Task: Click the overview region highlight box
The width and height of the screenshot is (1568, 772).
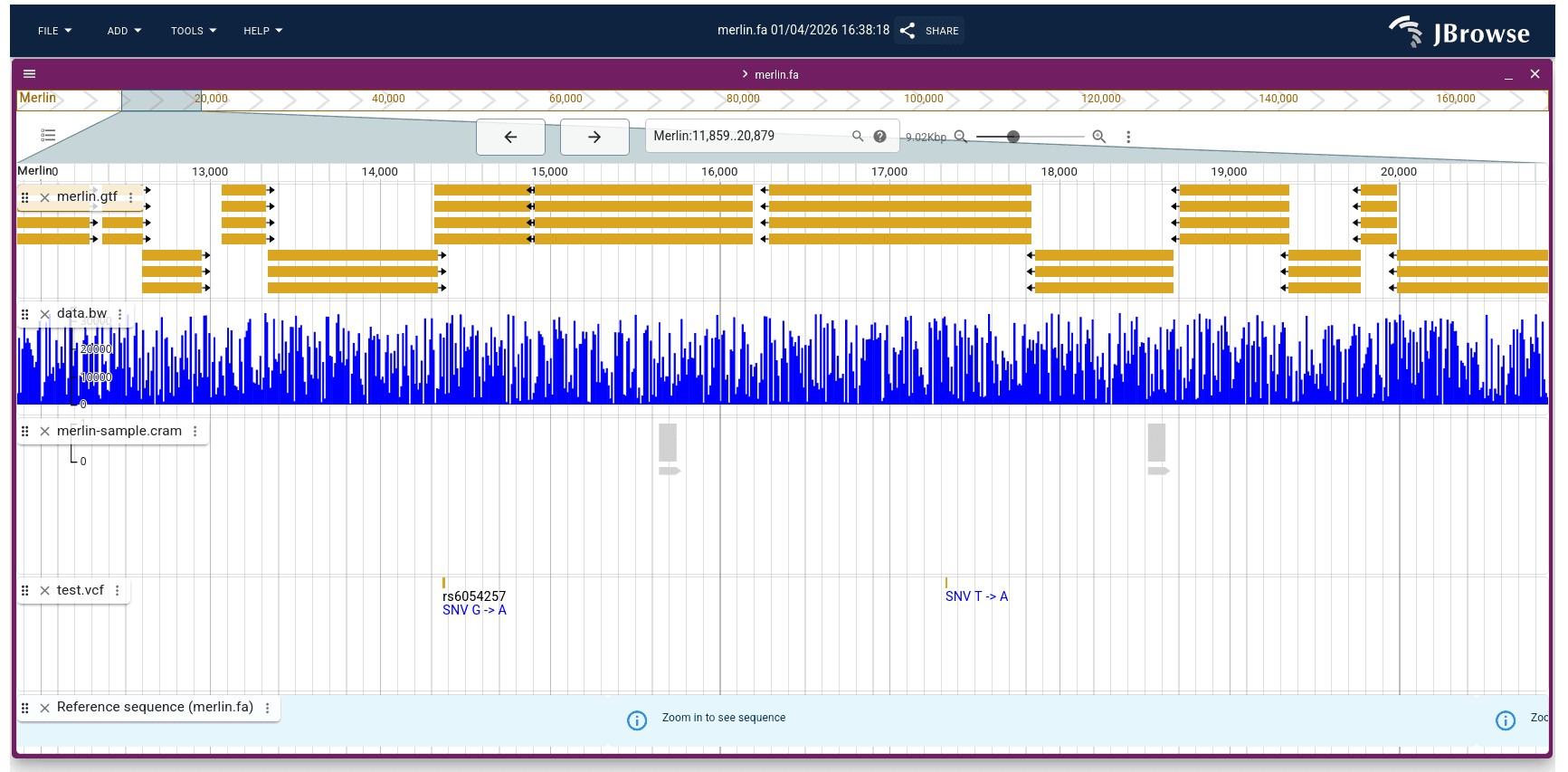Action: (x=161, y=100)
